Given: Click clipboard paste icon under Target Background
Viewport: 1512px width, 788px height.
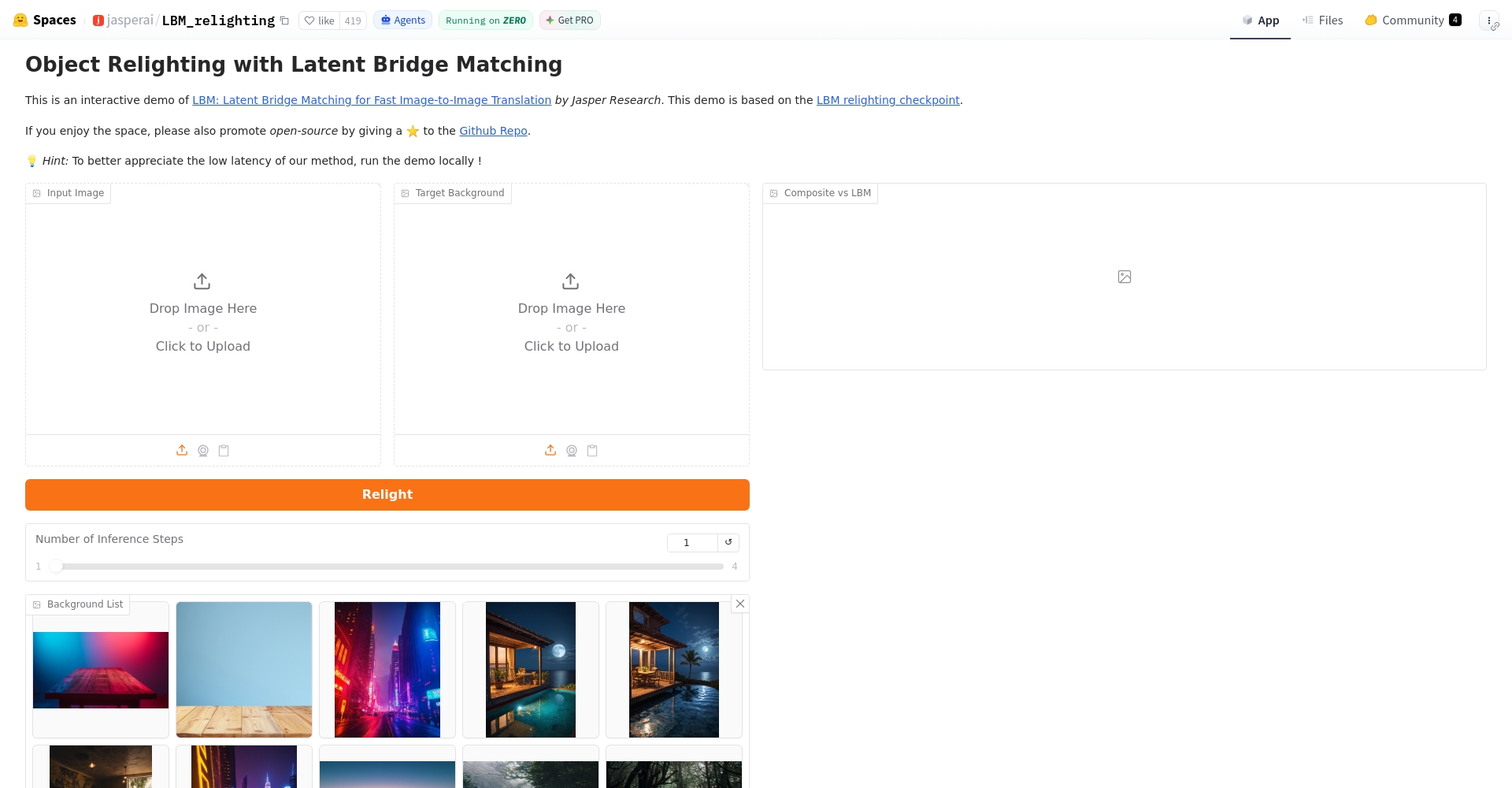Looking at the screenshot, I should 592,451.
